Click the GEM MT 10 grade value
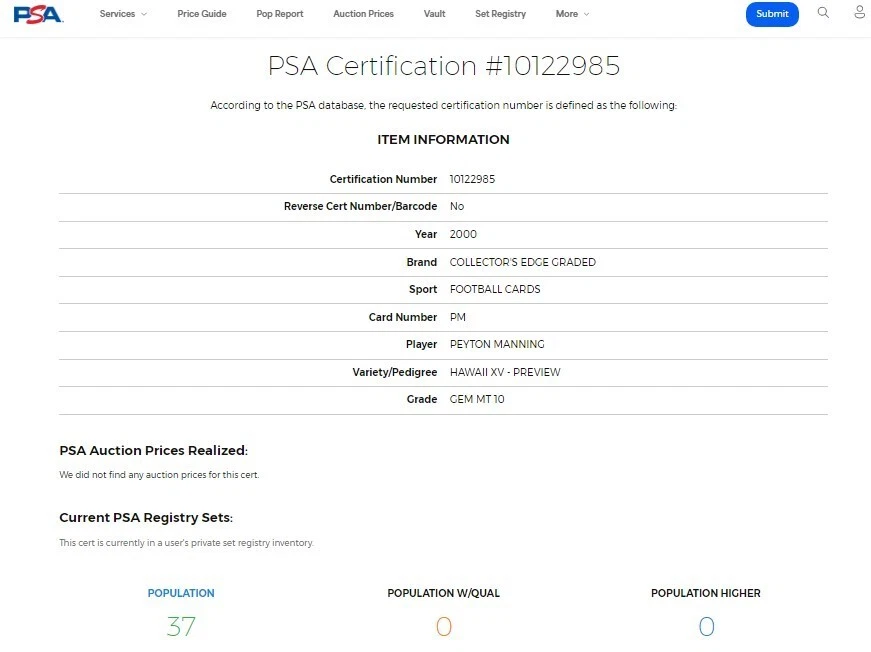Viewport: 871px width, 652px height. click(x=479, y=399)
